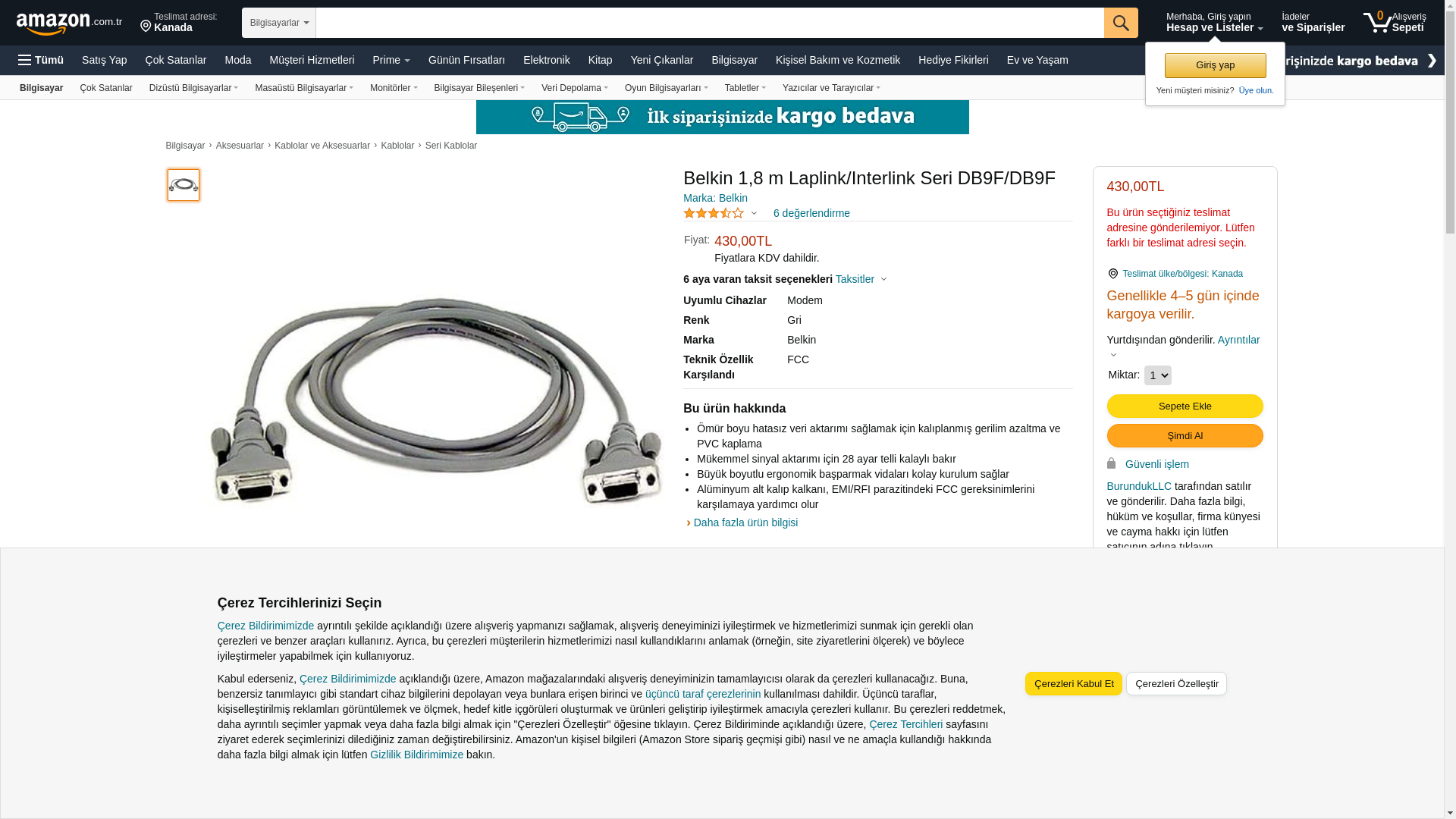Screen dimensions: 1456x819
Task: Click the Teslimat ülke/bölgesi Kanada location link
Action: pos(1182,274)
